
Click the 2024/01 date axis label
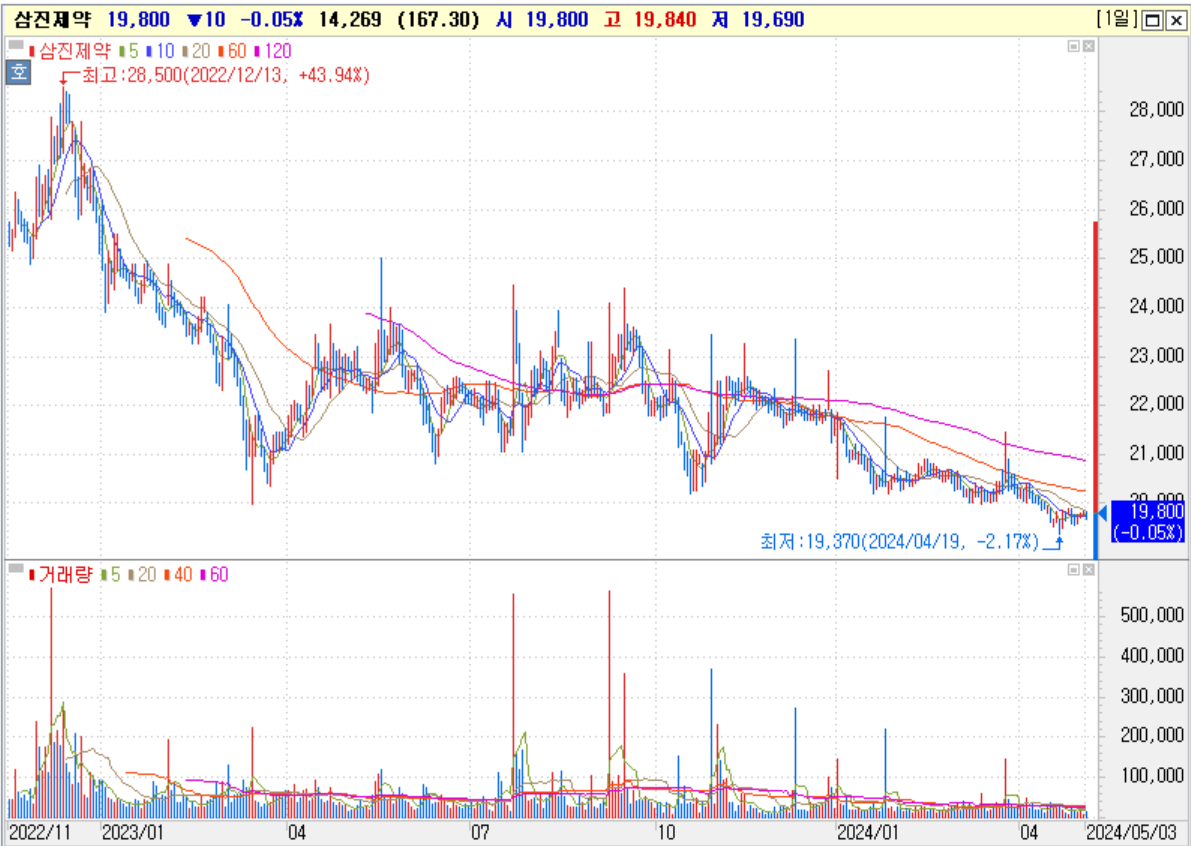(x=868, y=832)
